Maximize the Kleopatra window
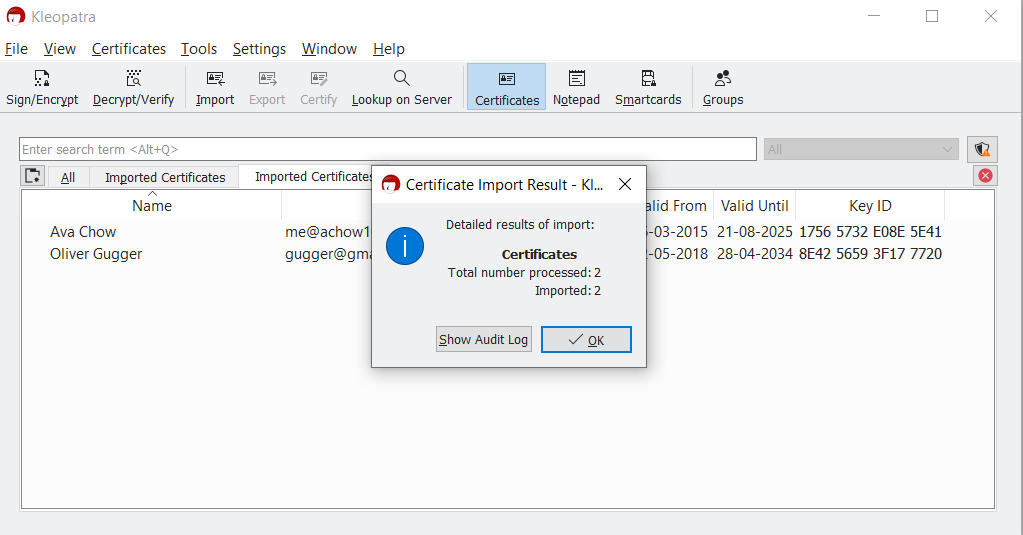 [932, 16]
